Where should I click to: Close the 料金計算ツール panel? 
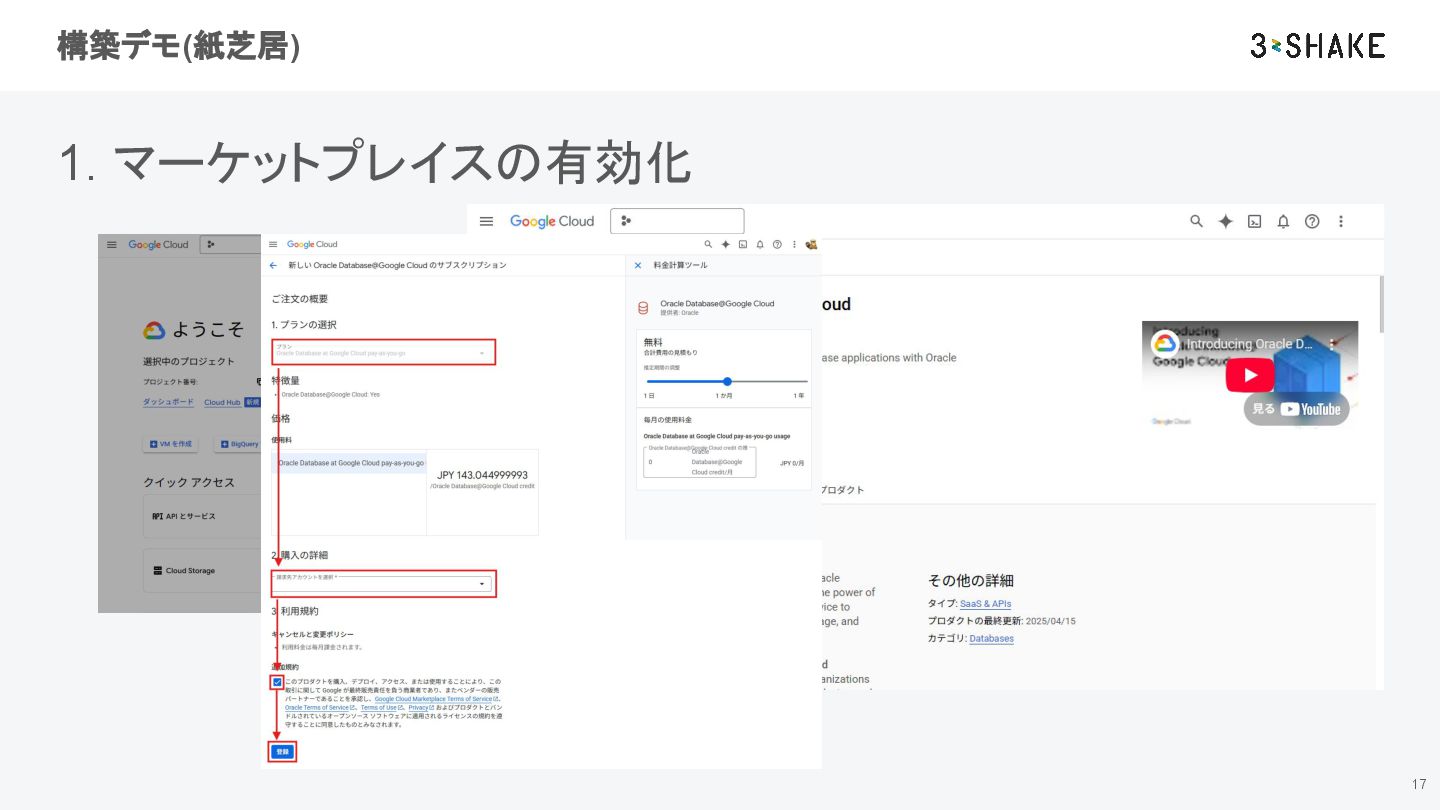[x=638, y=265]
